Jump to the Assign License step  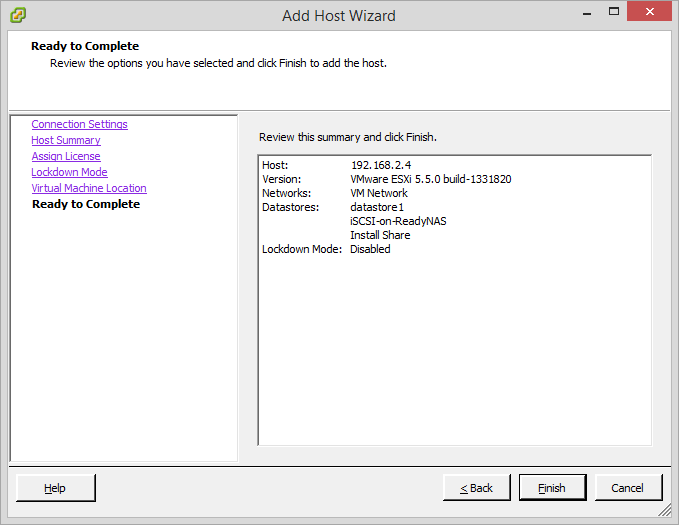(x=66, y=156)
